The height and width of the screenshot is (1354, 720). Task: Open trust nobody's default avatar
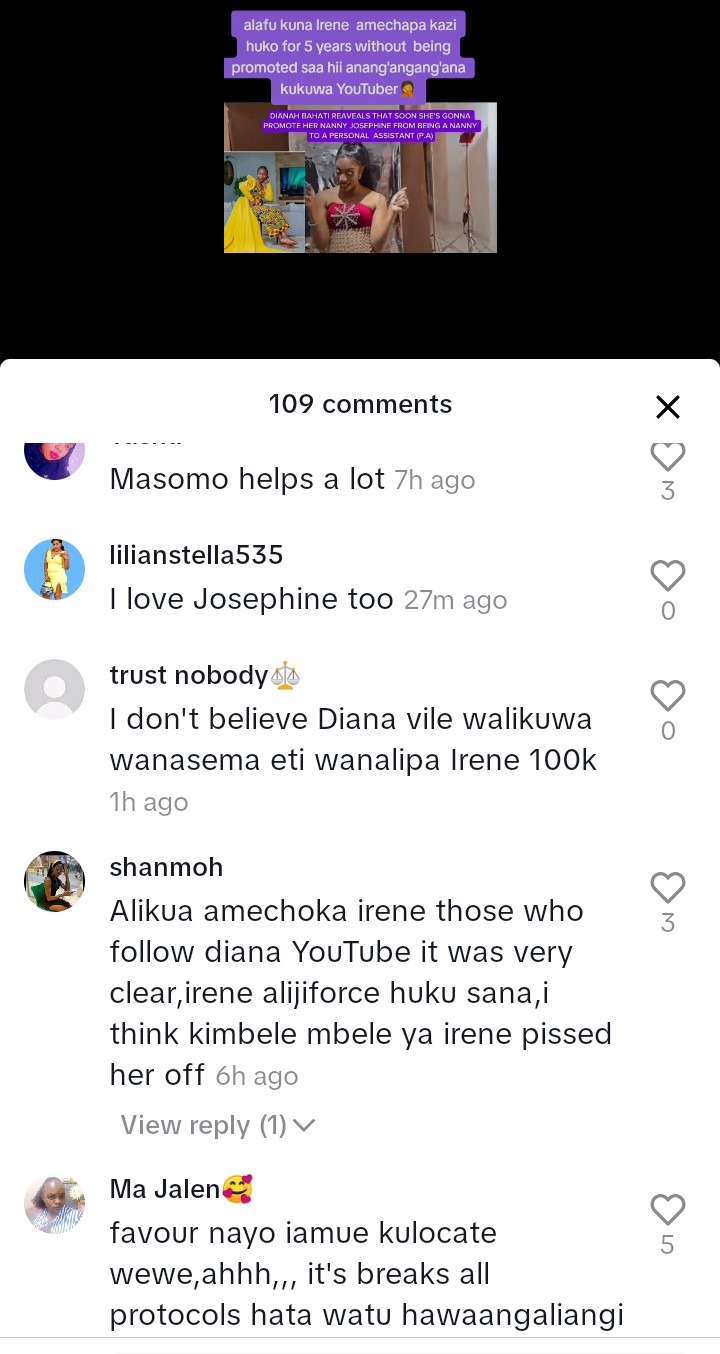click(x=54, y=689)
